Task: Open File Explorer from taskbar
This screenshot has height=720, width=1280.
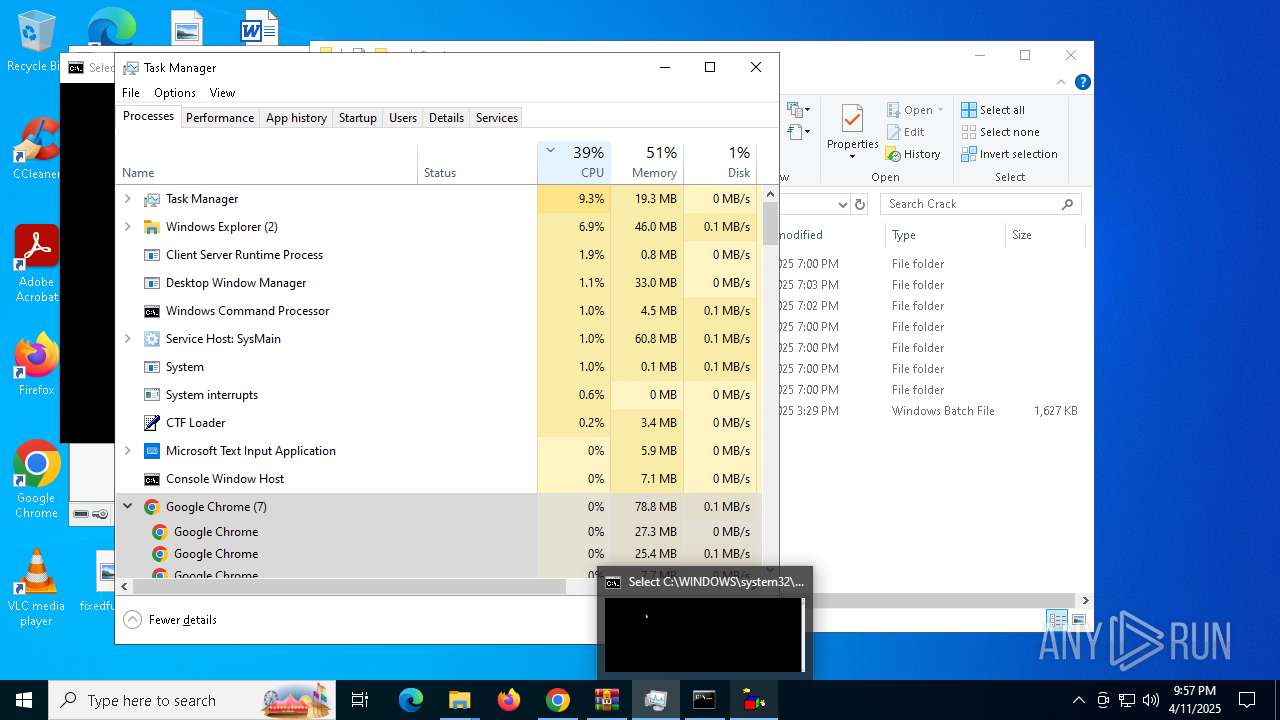Action: click(460, 700)
